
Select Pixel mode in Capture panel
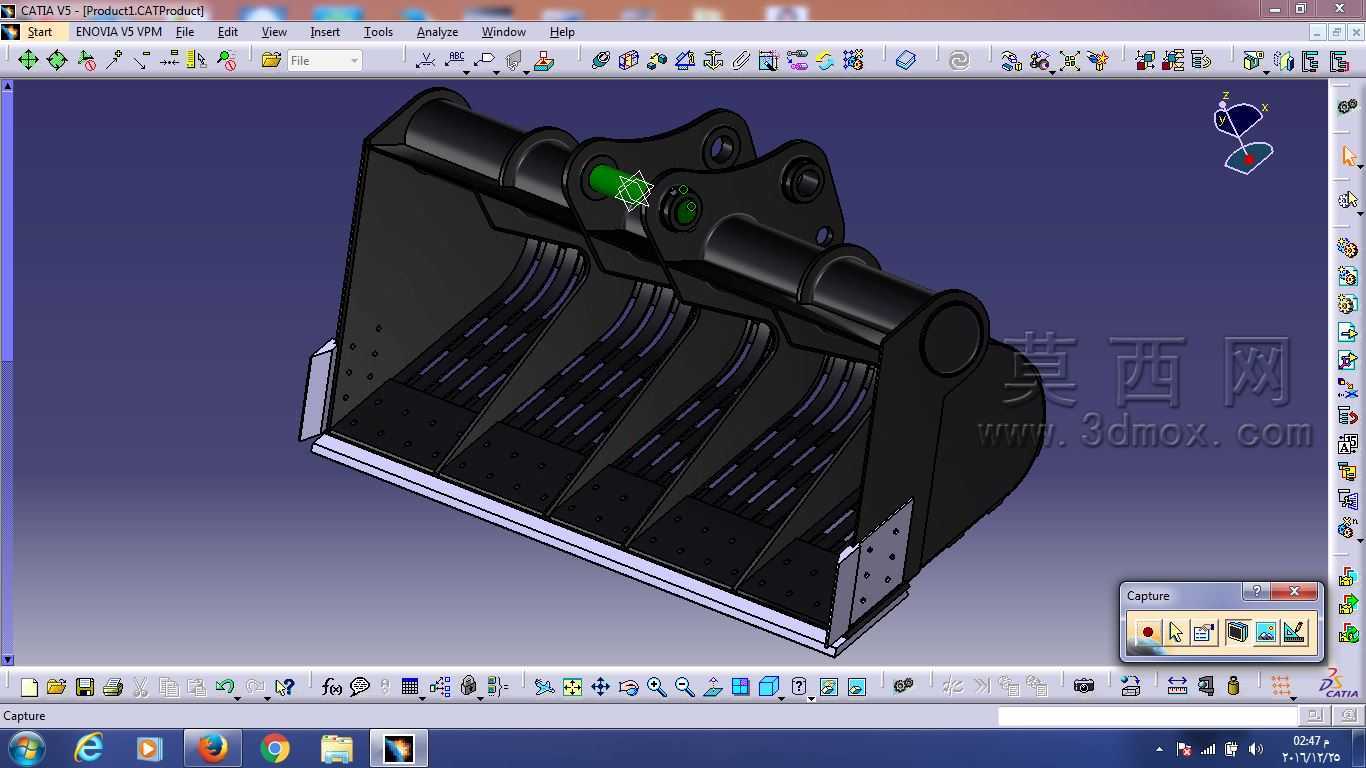pyautogui.click(x=1266, y=632)
